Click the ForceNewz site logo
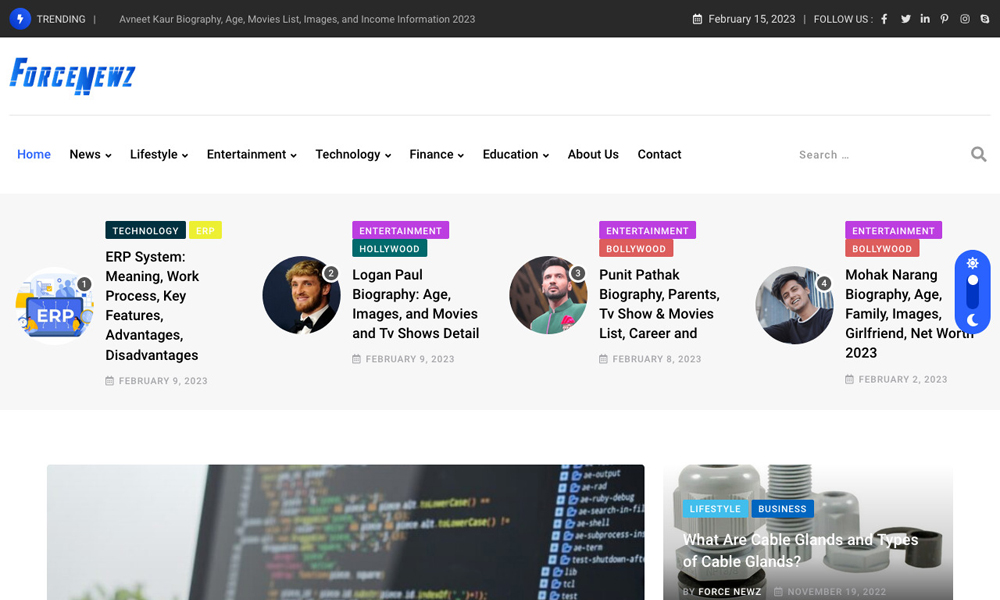 point(72,76)
